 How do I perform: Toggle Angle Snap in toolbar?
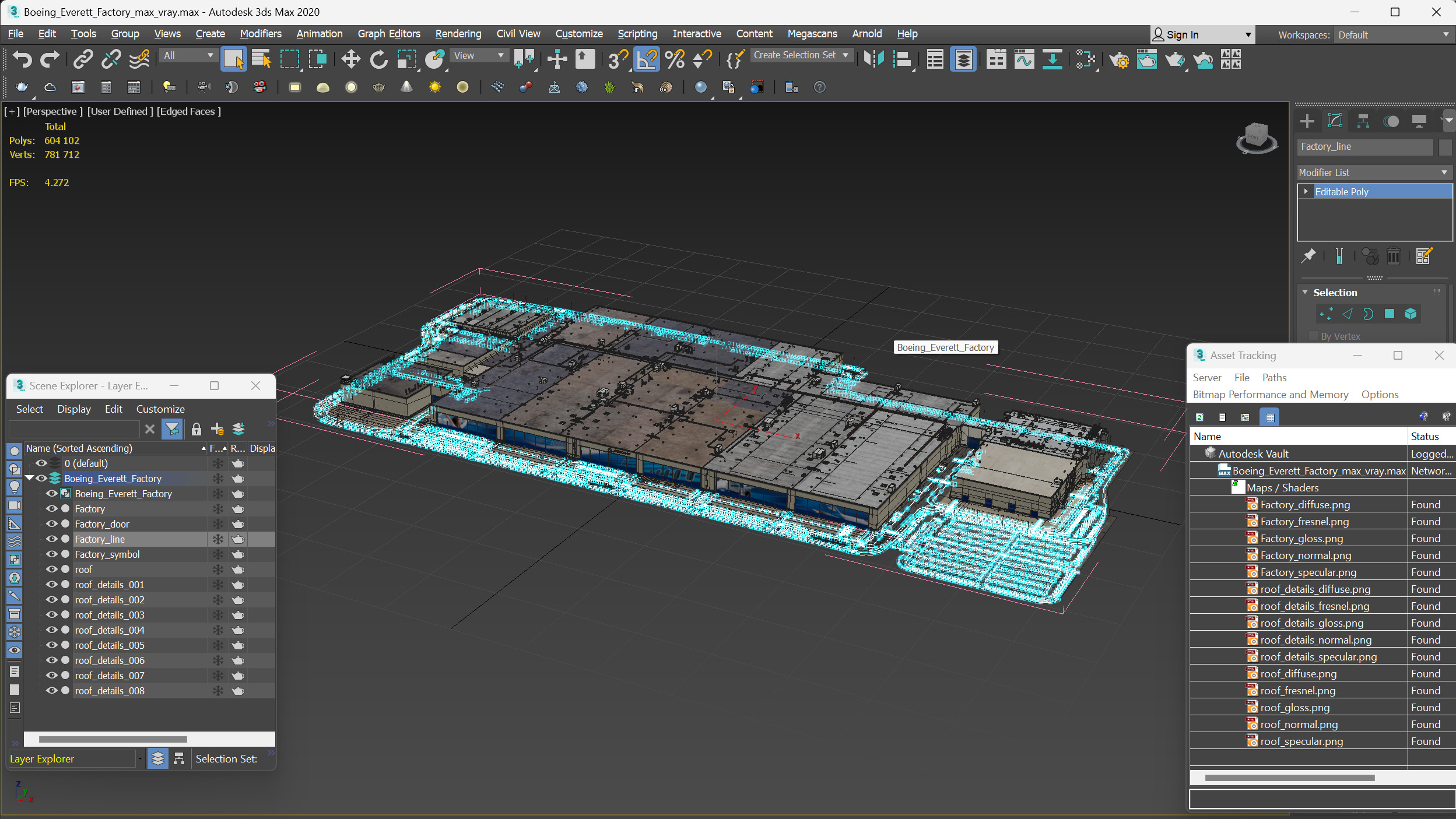(647, 59)
